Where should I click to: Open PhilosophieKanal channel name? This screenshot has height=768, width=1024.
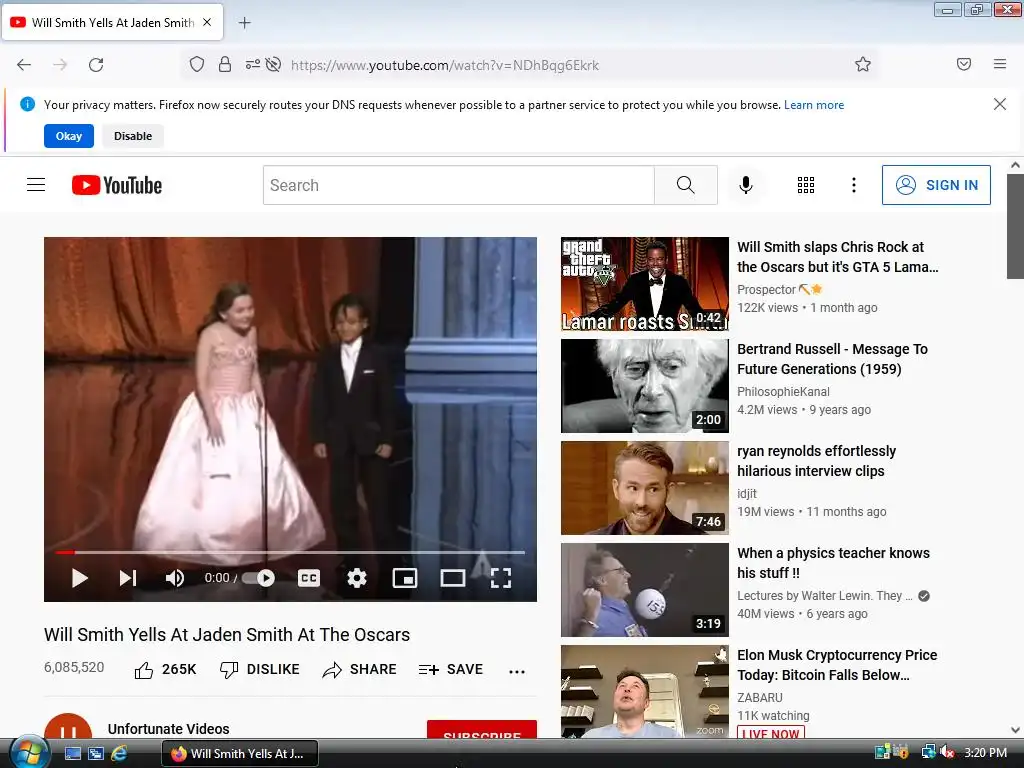click(x=783, y=391)
